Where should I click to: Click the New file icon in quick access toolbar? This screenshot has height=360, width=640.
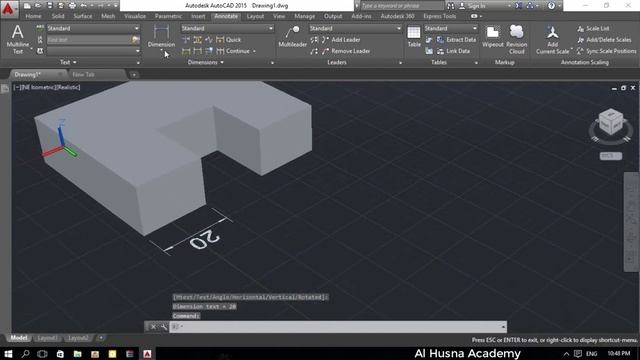tap(27, 6)
